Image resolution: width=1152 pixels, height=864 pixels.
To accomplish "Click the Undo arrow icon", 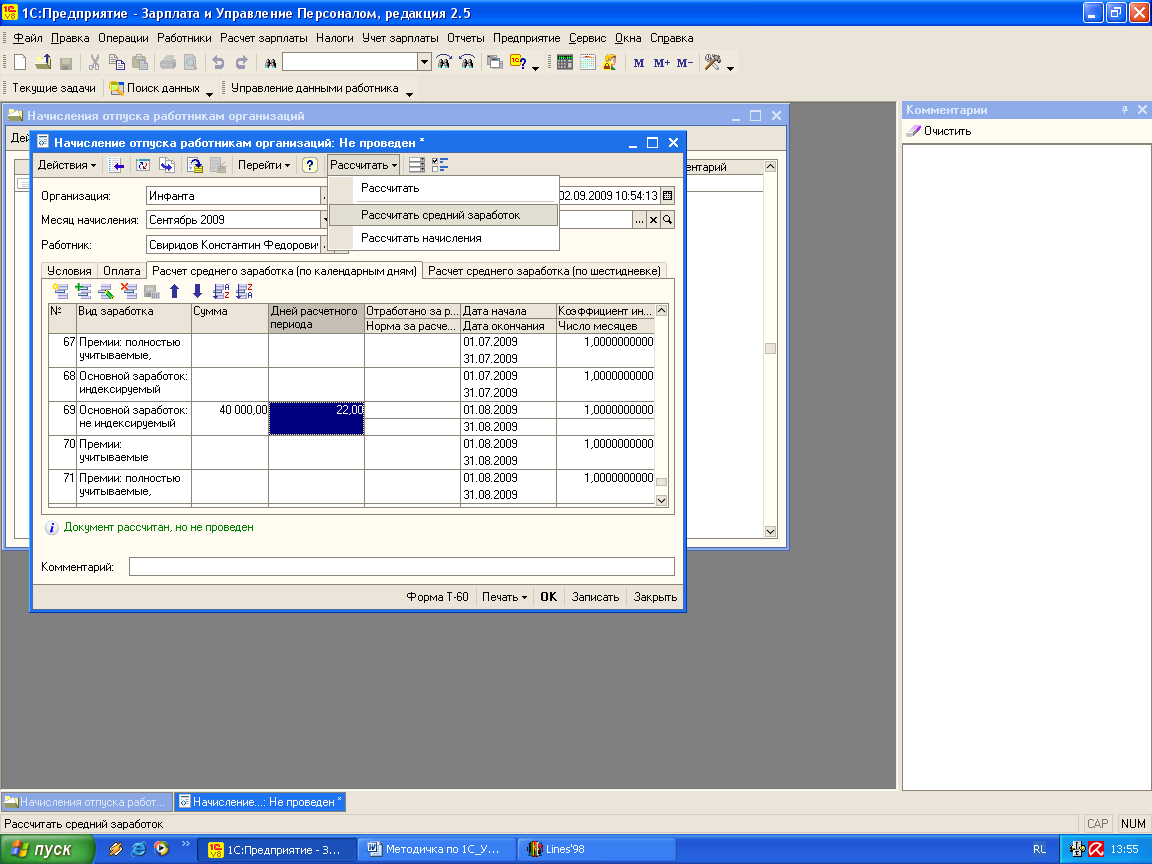I will coord(218,62).
